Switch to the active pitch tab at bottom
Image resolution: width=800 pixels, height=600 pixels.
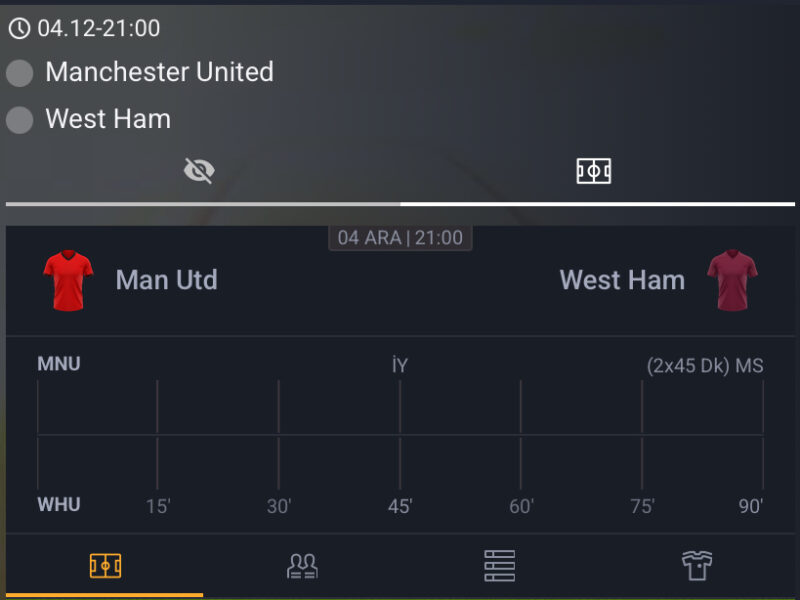105,565
